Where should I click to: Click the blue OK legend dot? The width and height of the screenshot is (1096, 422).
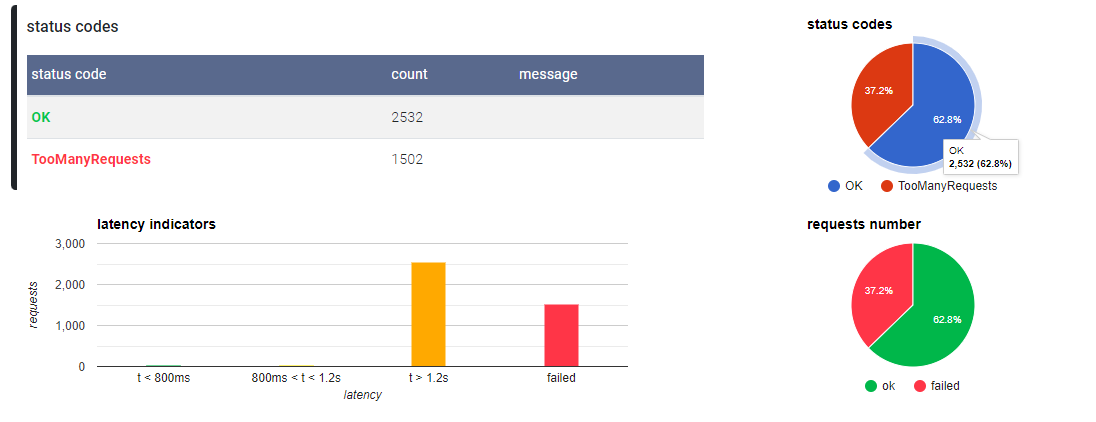tap(834, 185)
